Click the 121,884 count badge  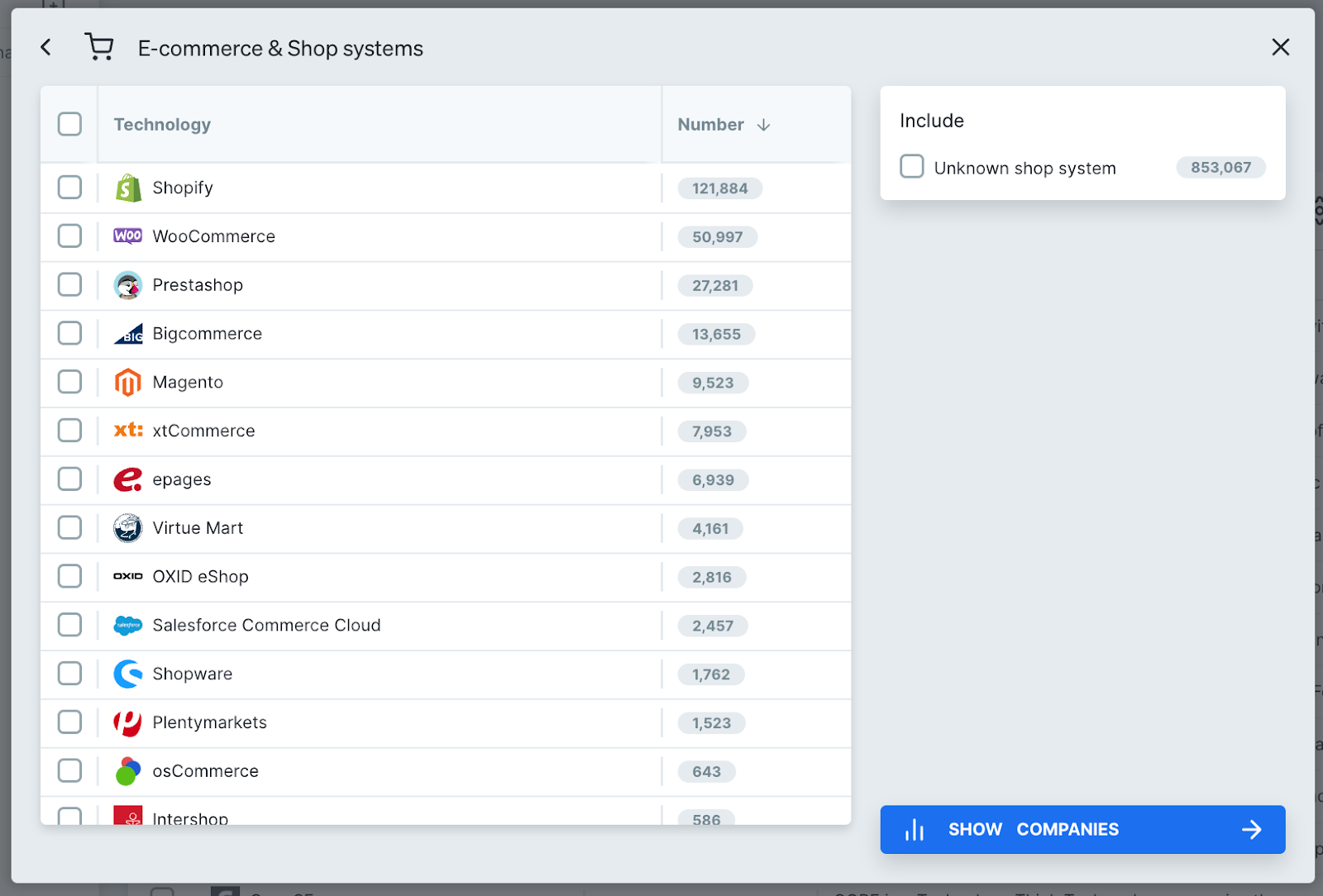tap(720, 188)
